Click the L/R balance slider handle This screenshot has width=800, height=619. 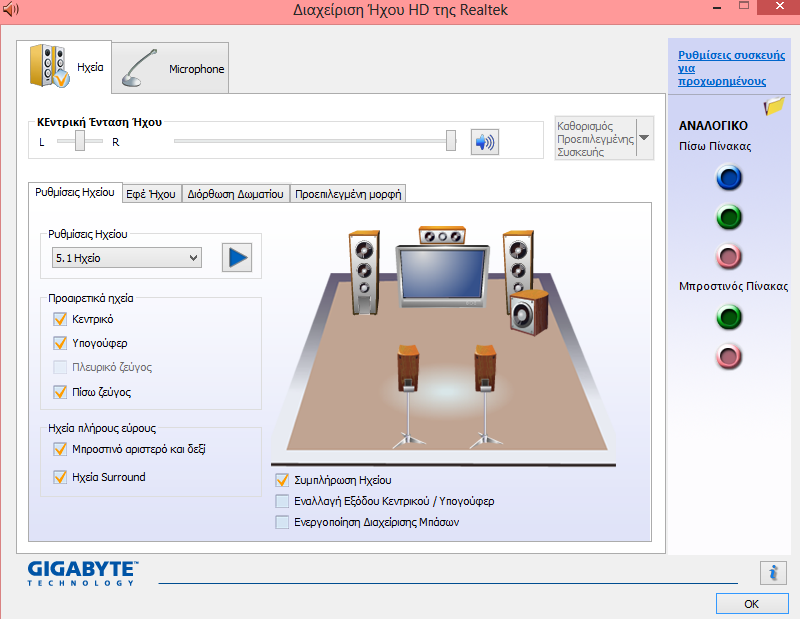coord(80,141)
